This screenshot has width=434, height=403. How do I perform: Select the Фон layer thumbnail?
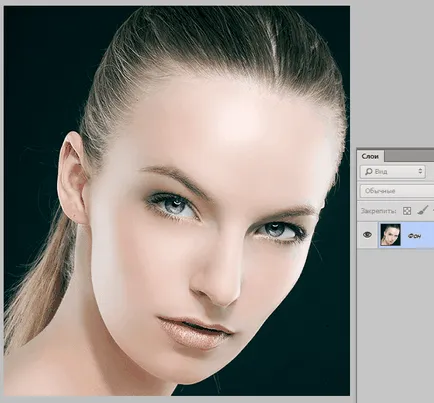pos(390,235)
